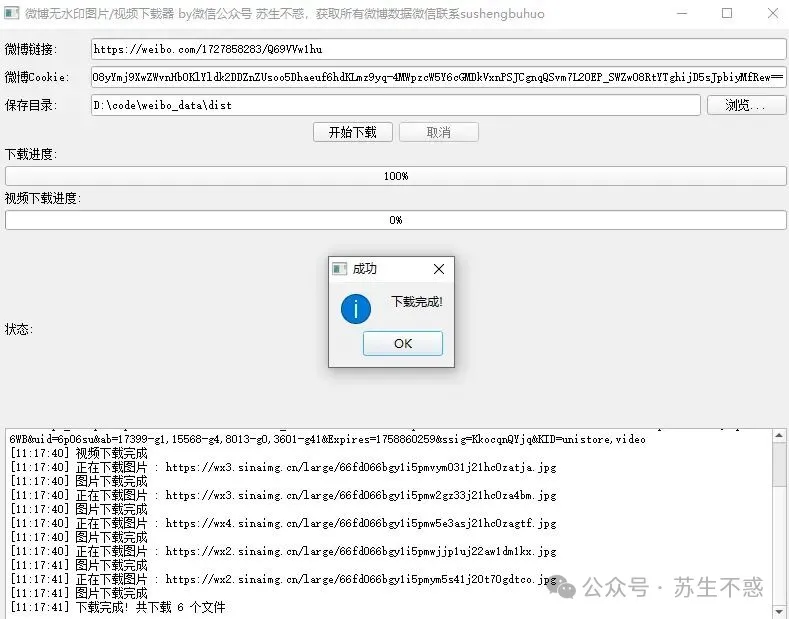Click log URL ending gdtco.jpg
The width and height of the screenshot is (789, 619).
[x=361, y=579]
